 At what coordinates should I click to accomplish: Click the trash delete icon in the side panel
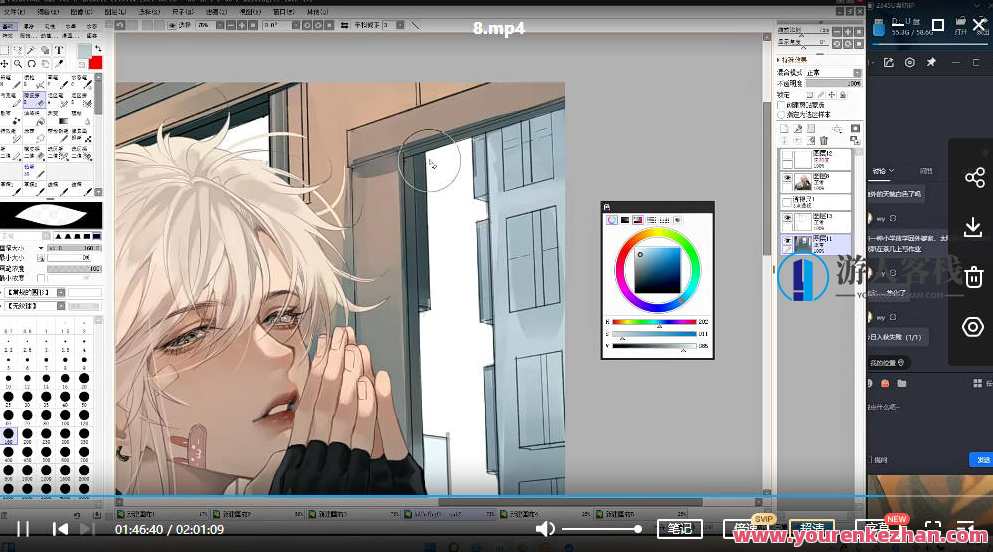pos(973,277)
